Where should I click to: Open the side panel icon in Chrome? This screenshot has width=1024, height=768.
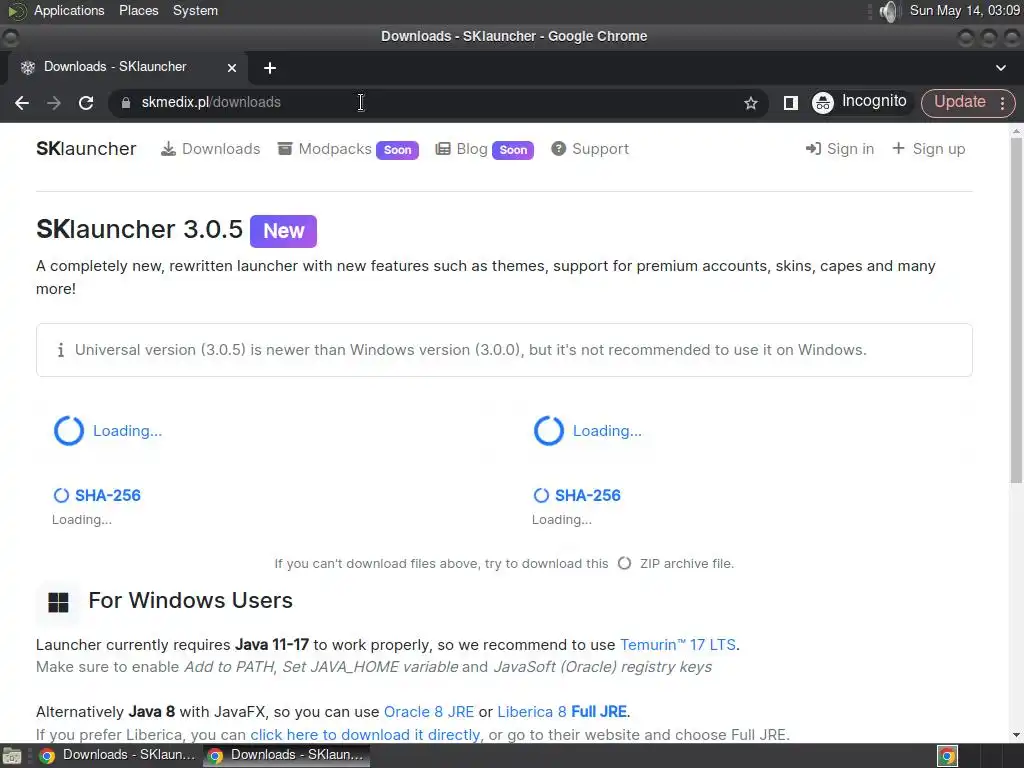[790, 103]
